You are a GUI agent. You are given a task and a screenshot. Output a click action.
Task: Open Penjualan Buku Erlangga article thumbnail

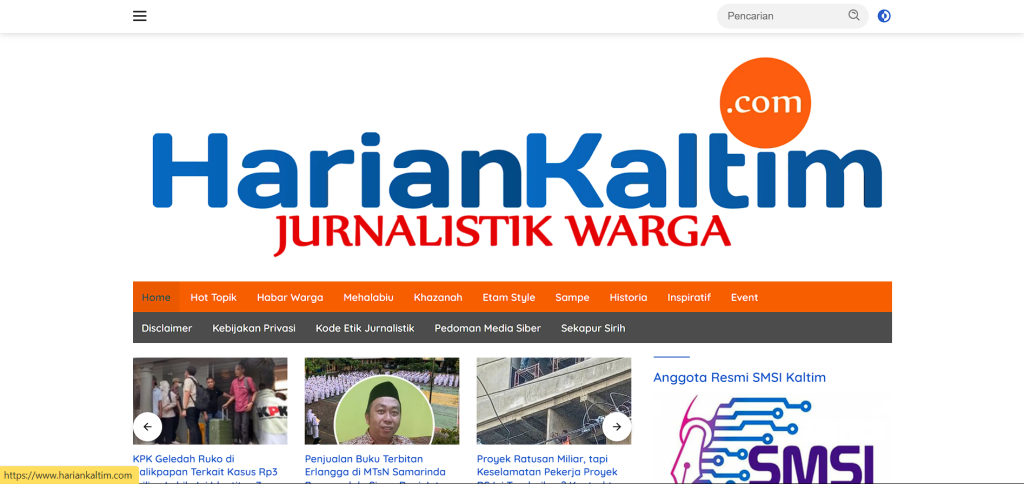point(382,401)
